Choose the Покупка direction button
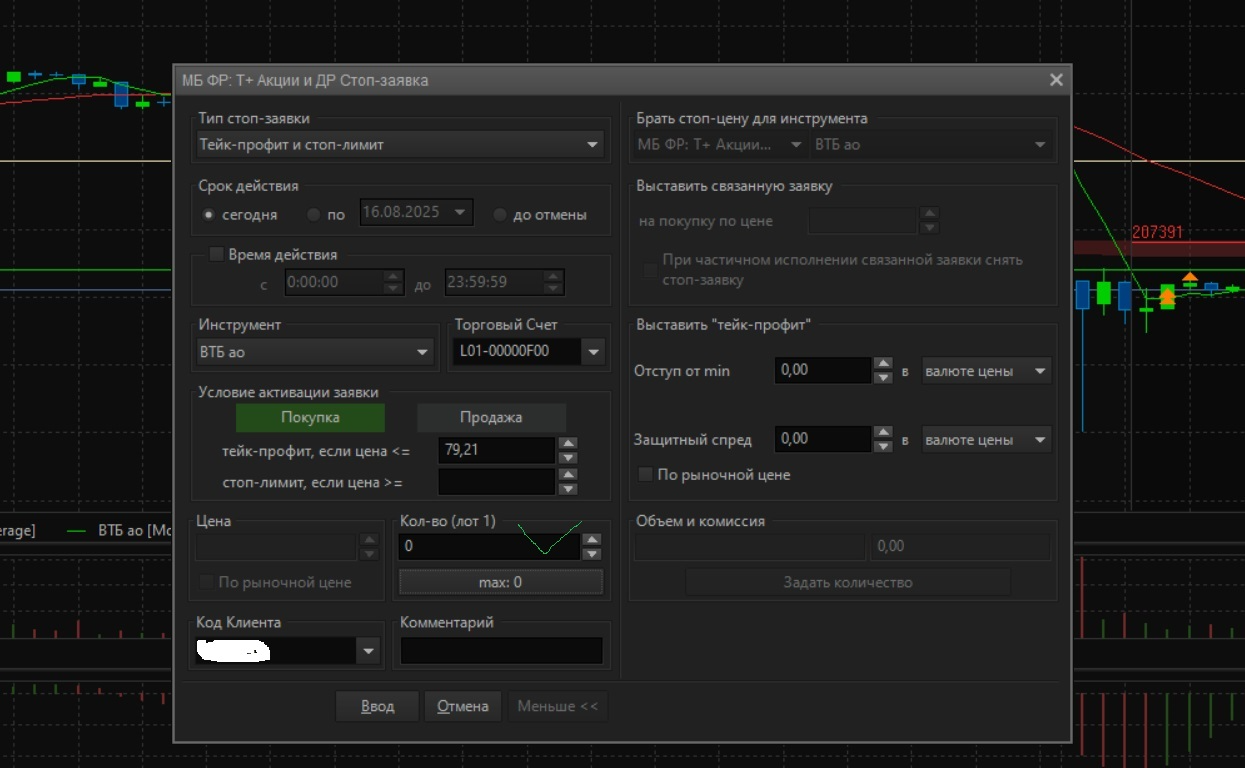Screen dimensions: 1245x768 click(x=310, y=417)
